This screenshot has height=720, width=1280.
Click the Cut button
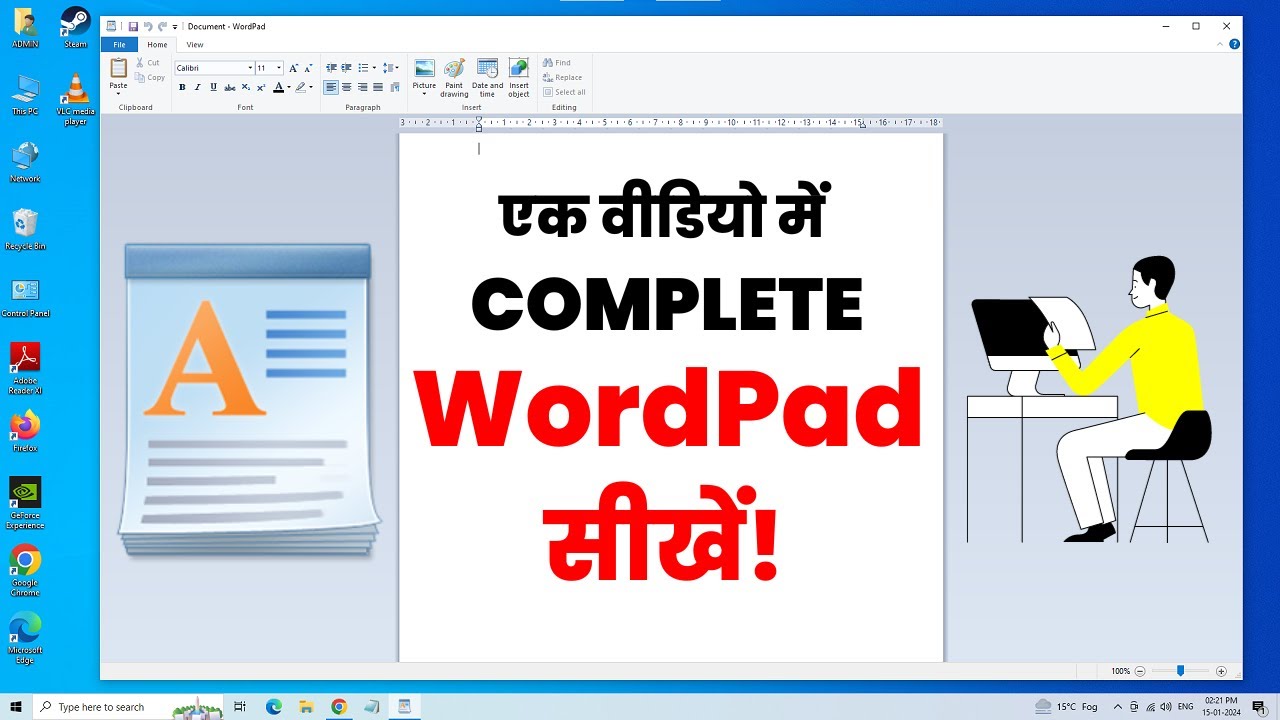[148, 63]
